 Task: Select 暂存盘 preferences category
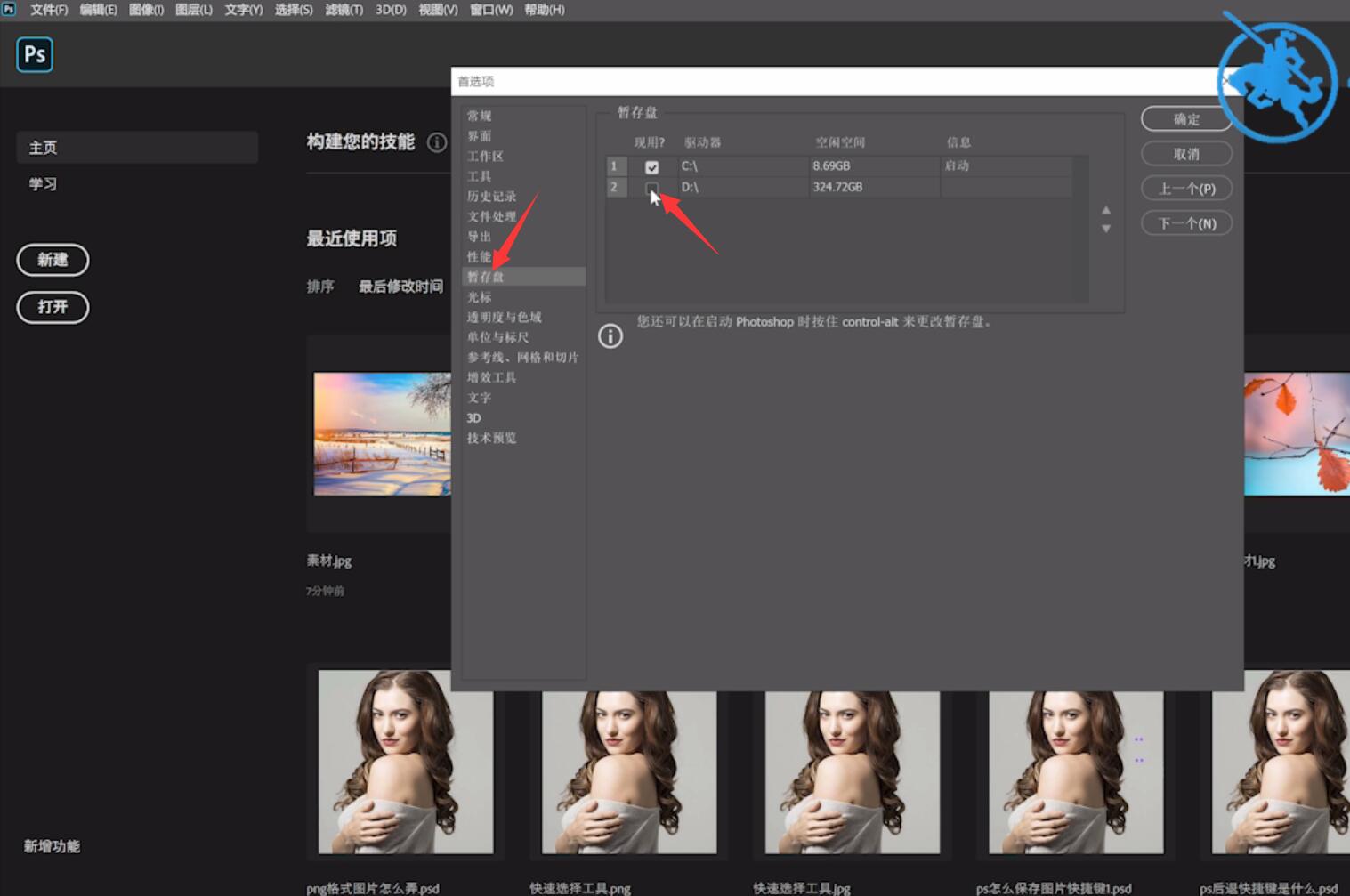click(523, 277)
